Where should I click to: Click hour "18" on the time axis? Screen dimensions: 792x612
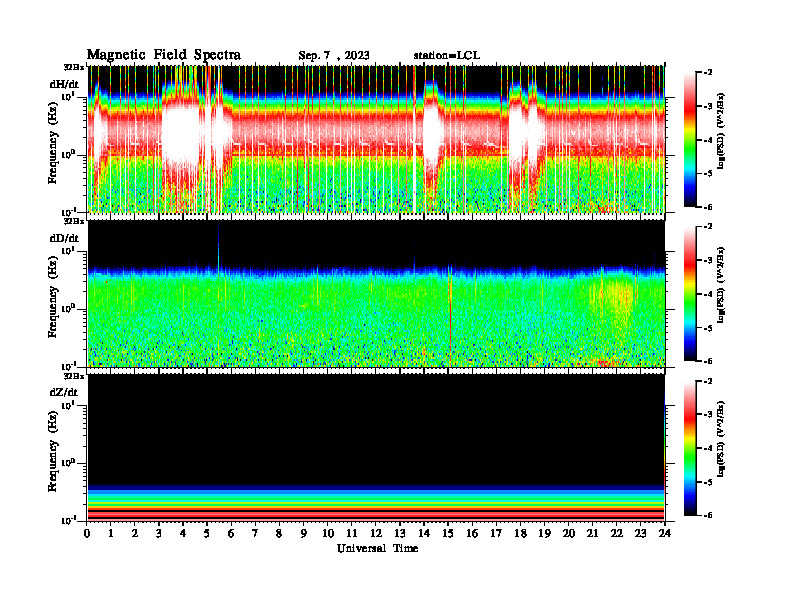pos(520,533)
